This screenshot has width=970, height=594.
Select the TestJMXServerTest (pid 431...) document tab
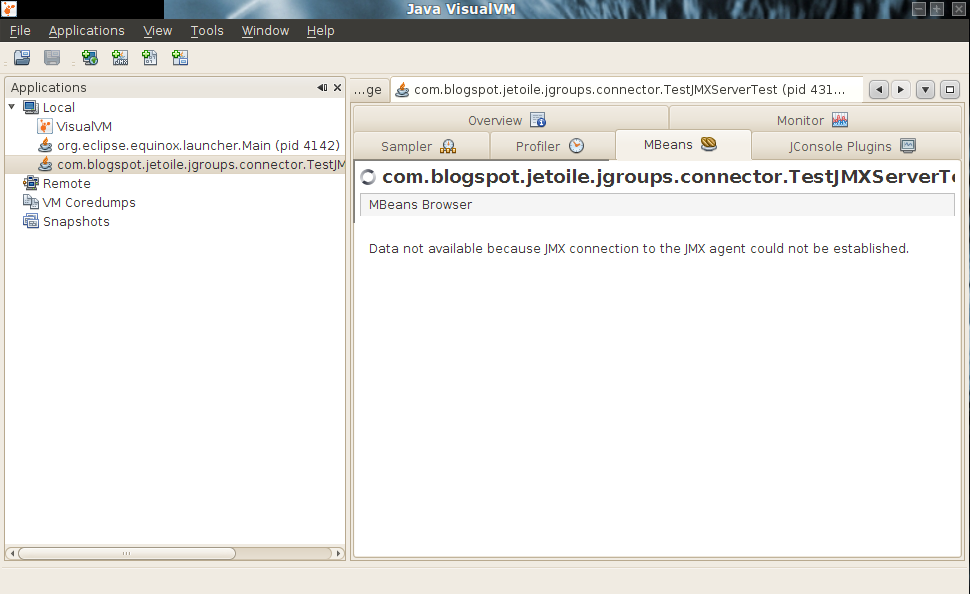626,90
